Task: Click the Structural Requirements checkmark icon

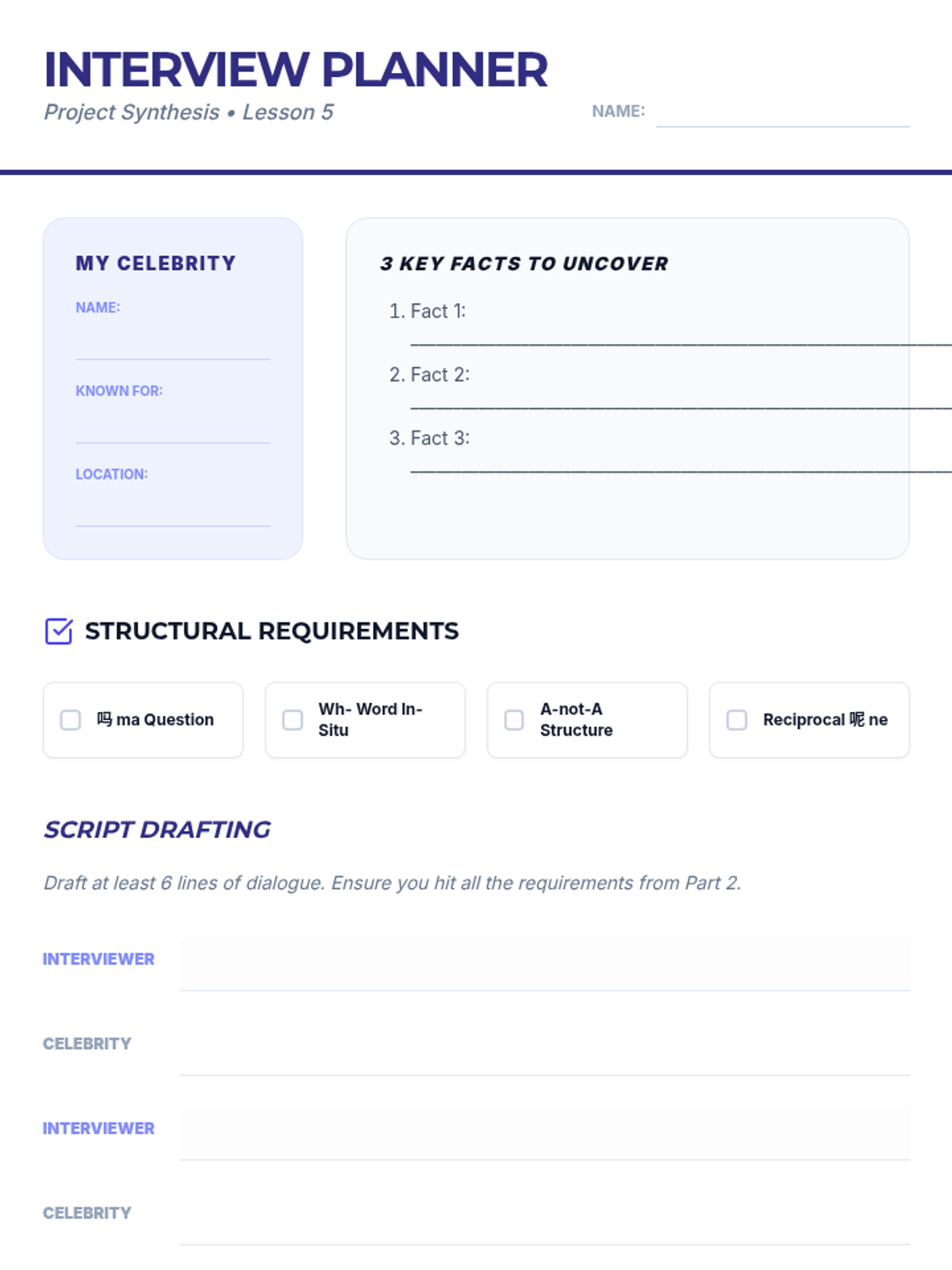Action: [x=59, y=631]
